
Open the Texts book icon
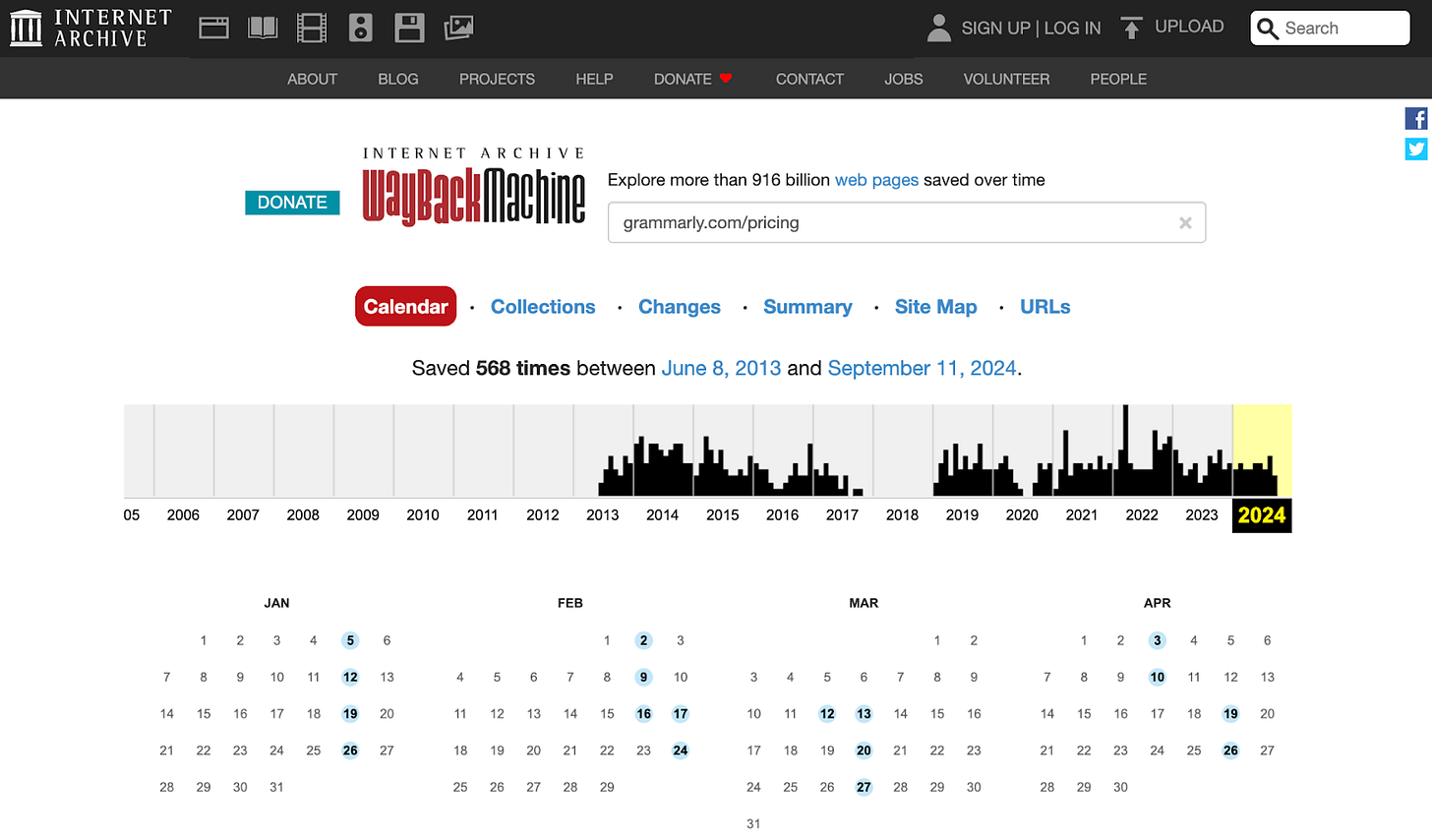click(263, 29)
